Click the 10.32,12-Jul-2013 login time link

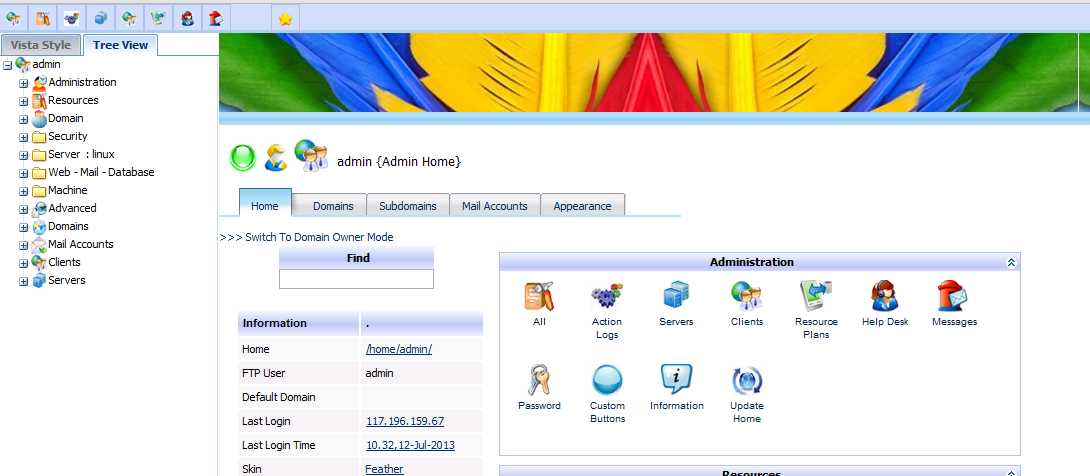tap(410, 445)
